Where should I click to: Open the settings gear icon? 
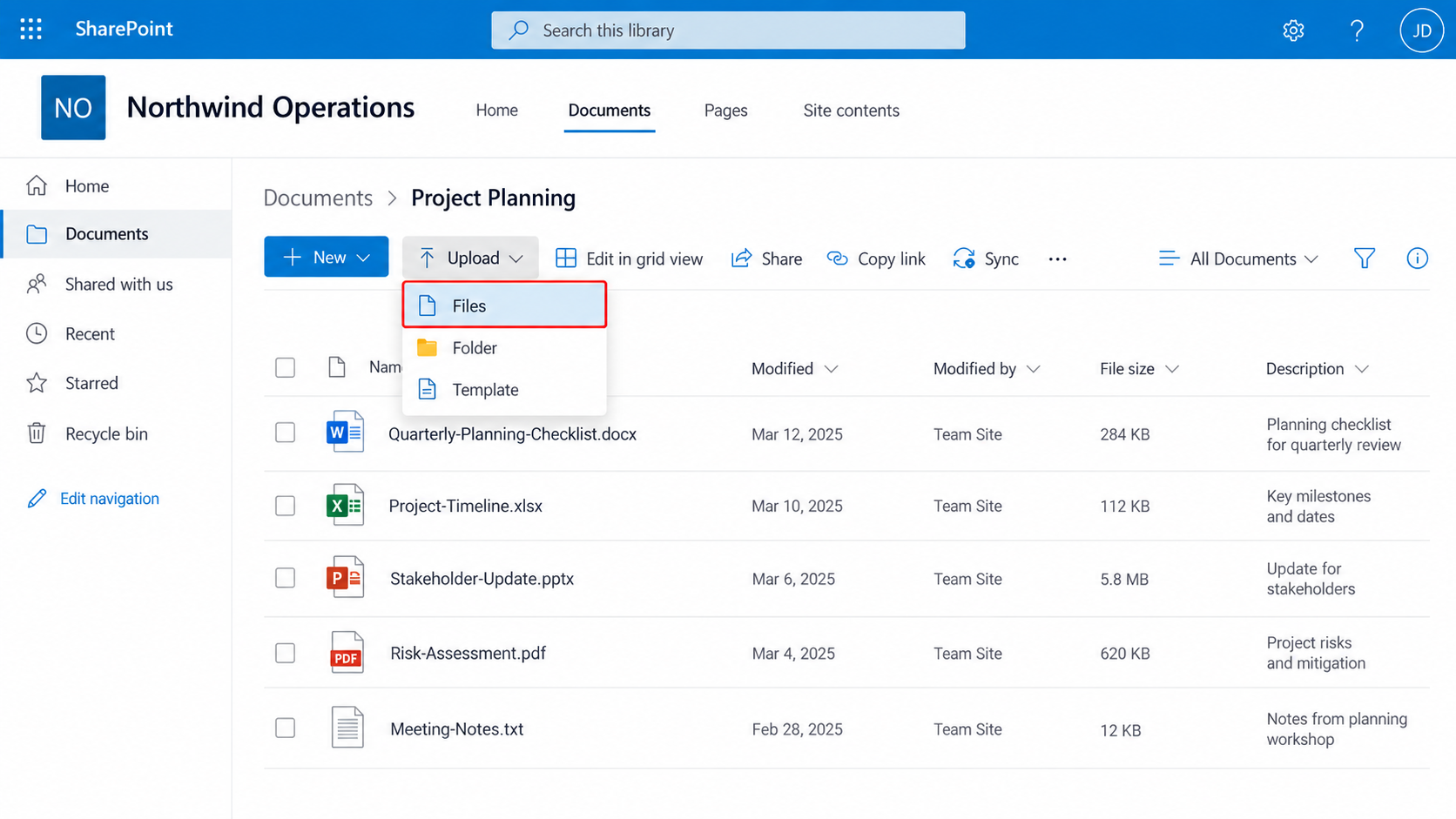tap(1293, 30)
